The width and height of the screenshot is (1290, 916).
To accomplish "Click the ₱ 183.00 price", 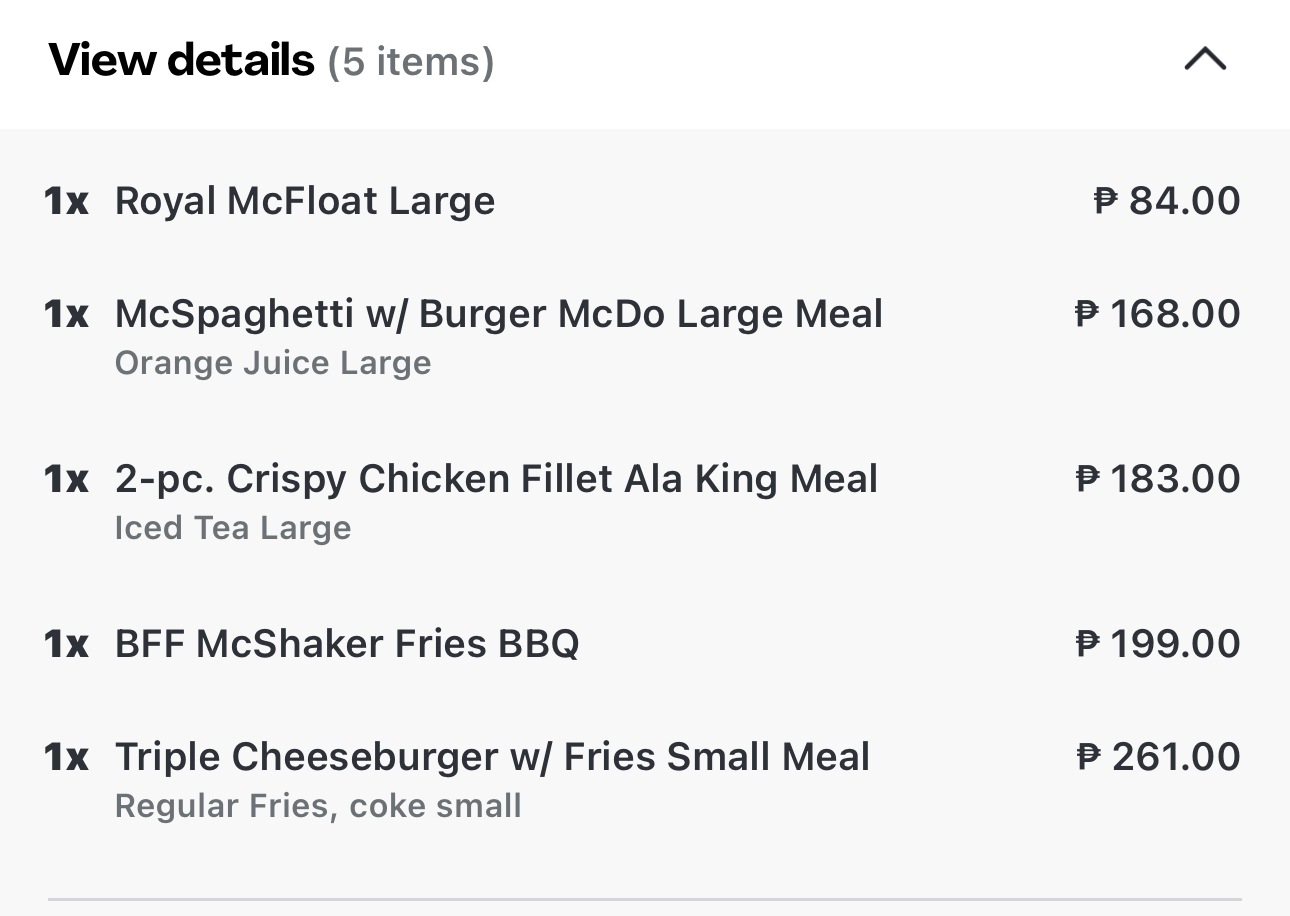I will (x=1158, y=479).
